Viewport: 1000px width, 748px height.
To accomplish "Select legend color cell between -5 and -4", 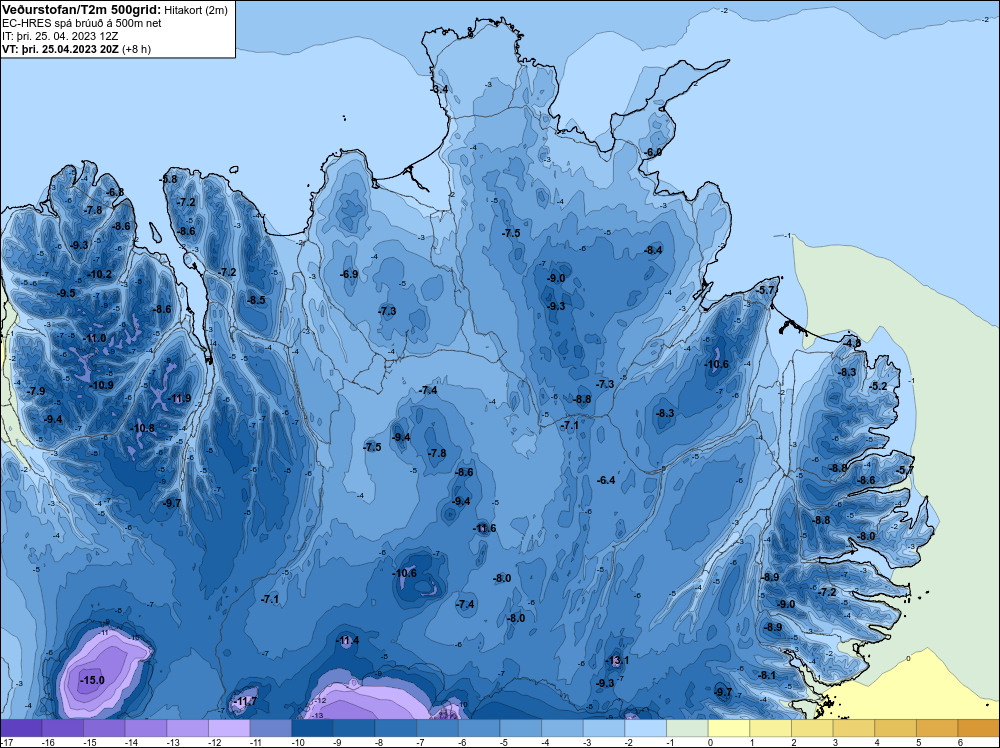I will pyautogui.click(x=520, y=728).
